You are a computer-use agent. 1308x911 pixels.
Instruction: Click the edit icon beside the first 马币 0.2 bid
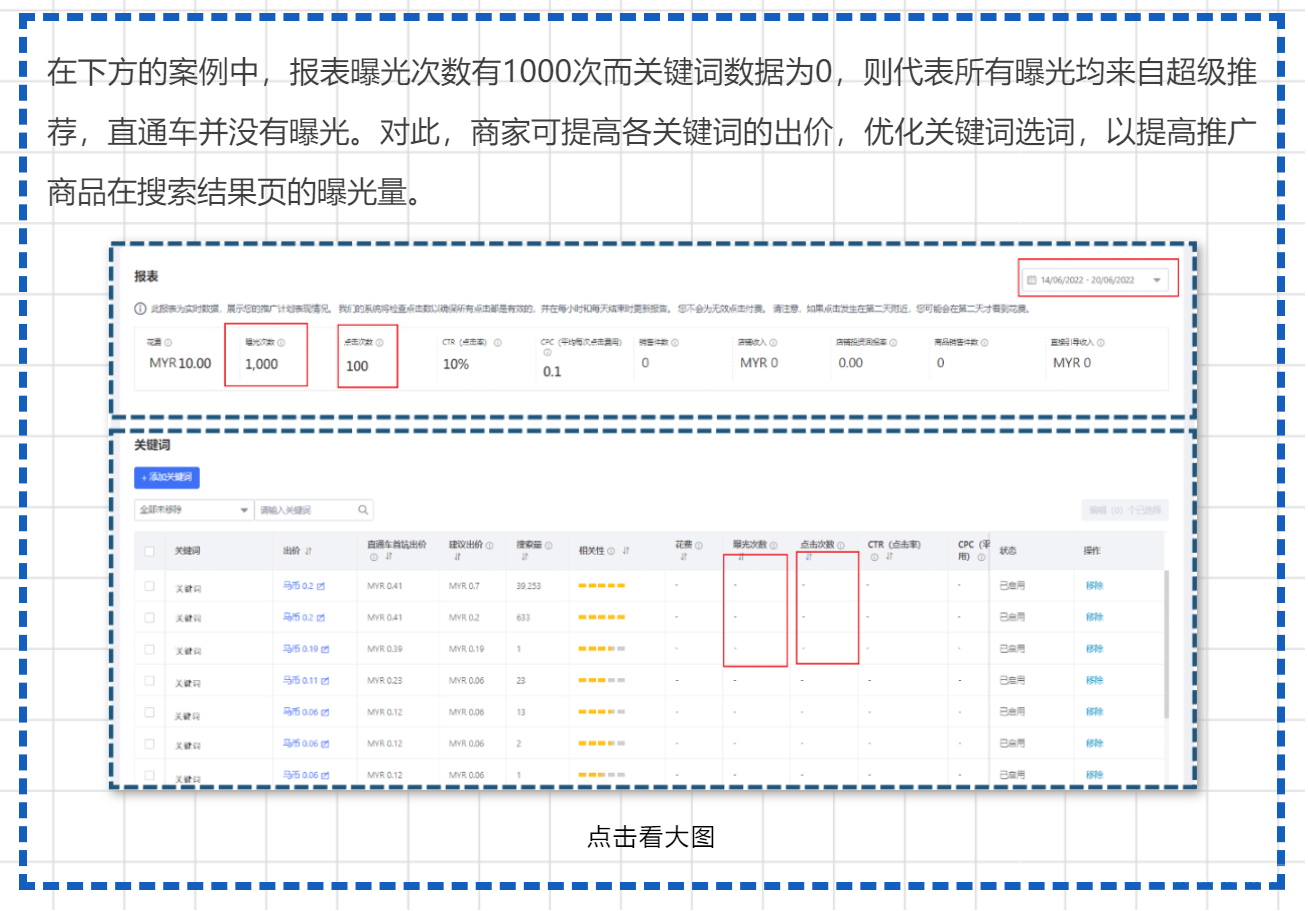click(320, 586)
